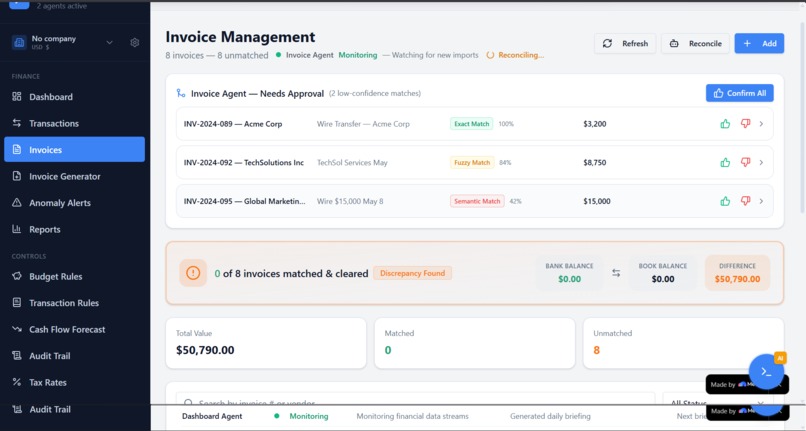This screenshot has width=806, height=431.
Task: Click the Anomaly Alerts warning triangle icon
Action: pyautogui.click(x=17, y=203)
